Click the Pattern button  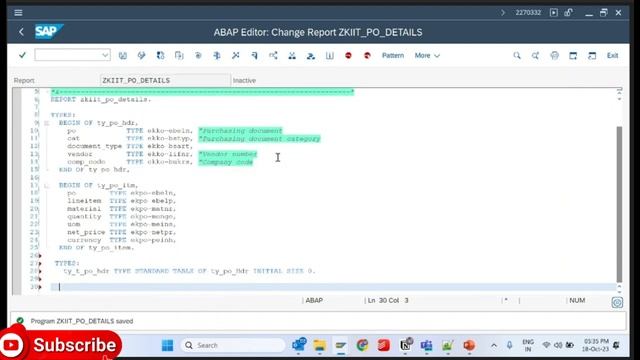pos(393,56)
